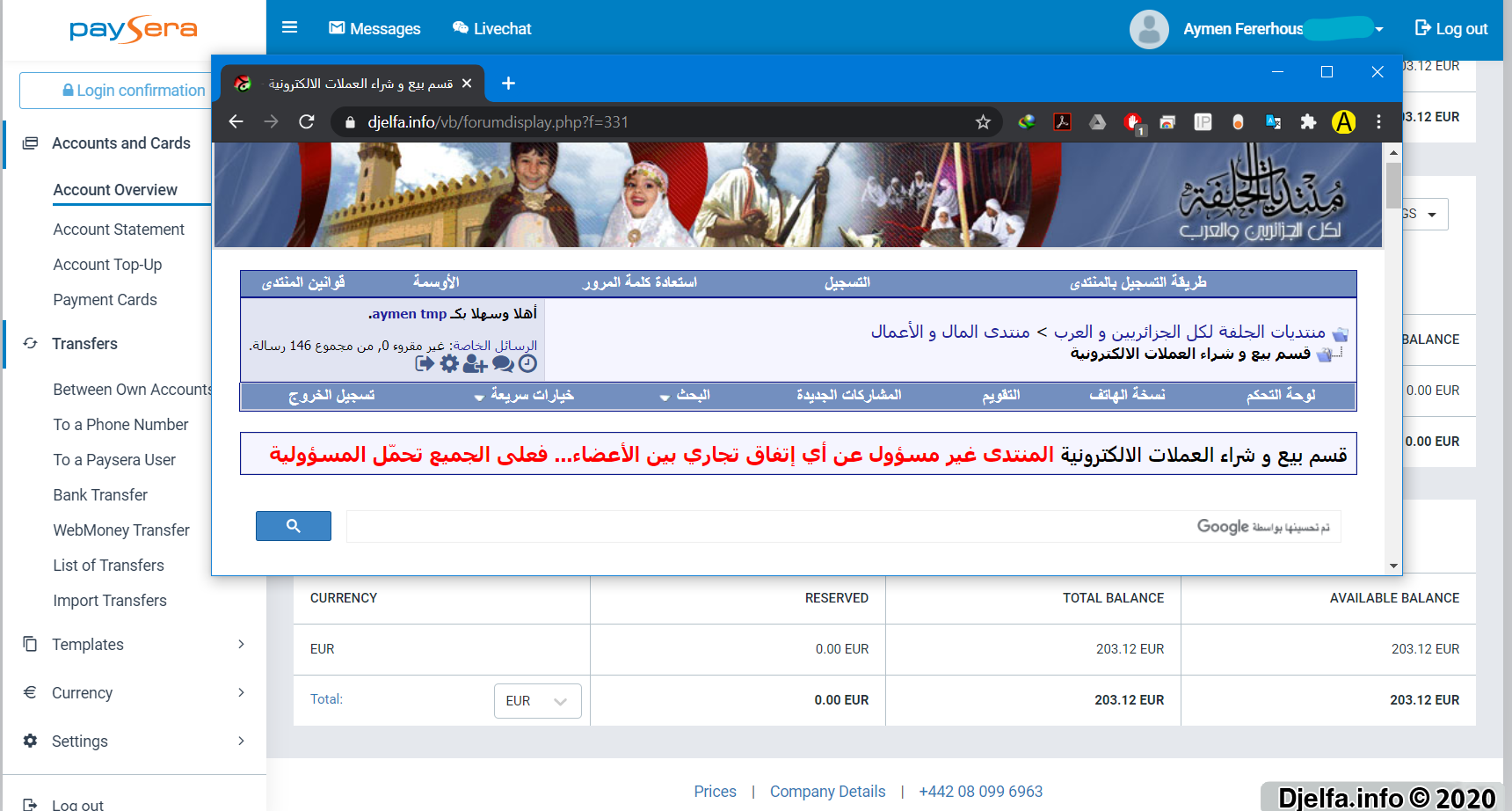Click the yellow A profile avatar in Chrome
This screenshot has height=811, width=1512.
pyautogui.click(x=1343, y=122)
